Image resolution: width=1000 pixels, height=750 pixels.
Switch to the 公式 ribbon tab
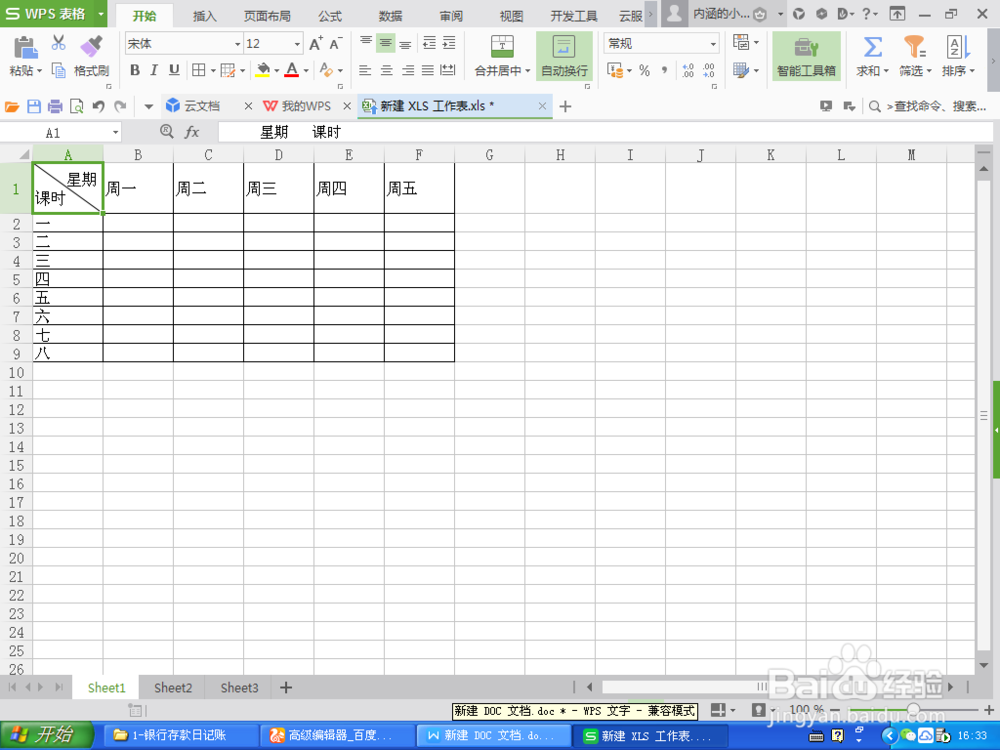330,16
